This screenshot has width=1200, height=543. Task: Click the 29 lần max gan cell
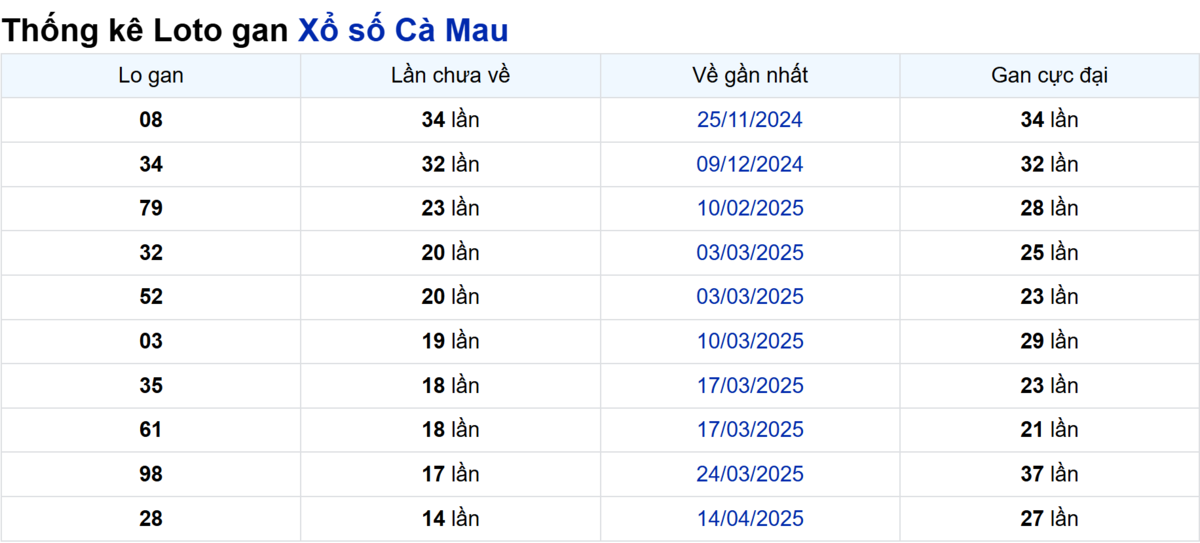(1049, 341)
